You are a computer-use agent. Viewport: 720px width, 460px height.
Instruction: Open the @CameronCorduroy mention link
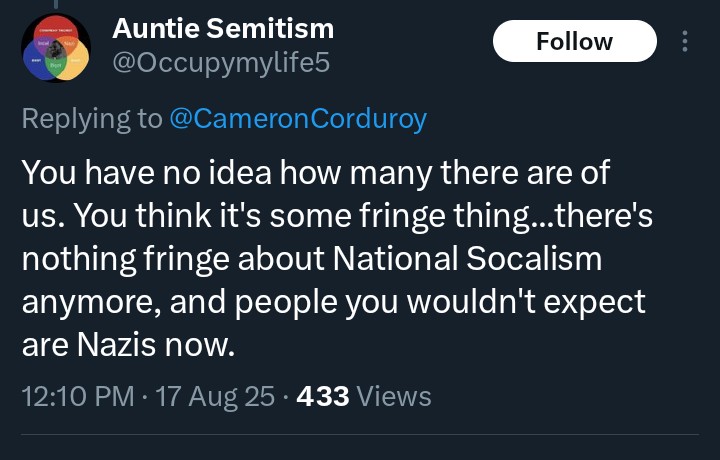[298, 118]
